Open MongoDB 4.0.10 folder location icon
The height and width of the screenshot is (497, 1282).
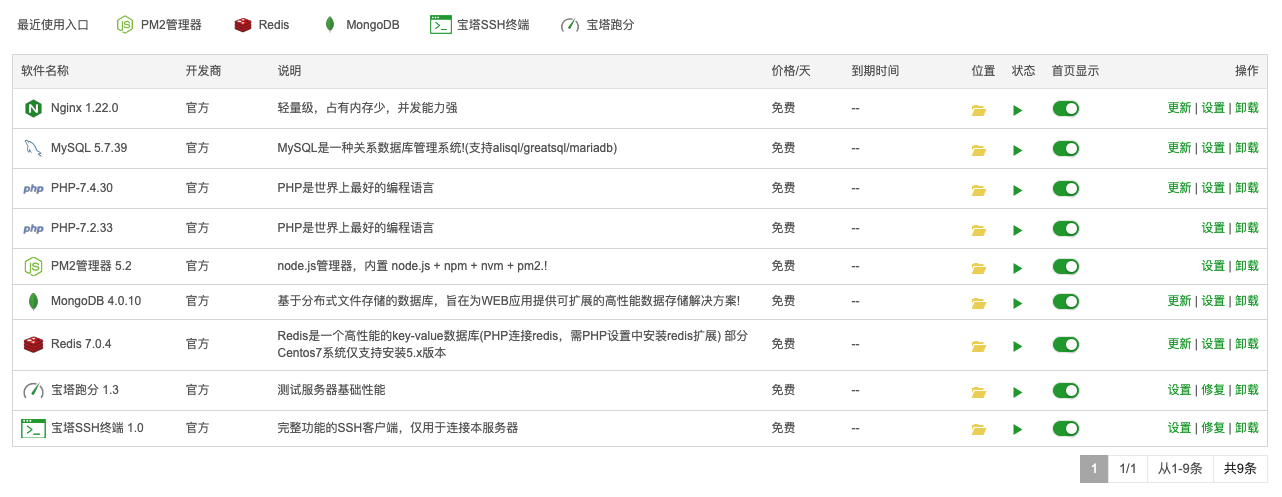979,303
